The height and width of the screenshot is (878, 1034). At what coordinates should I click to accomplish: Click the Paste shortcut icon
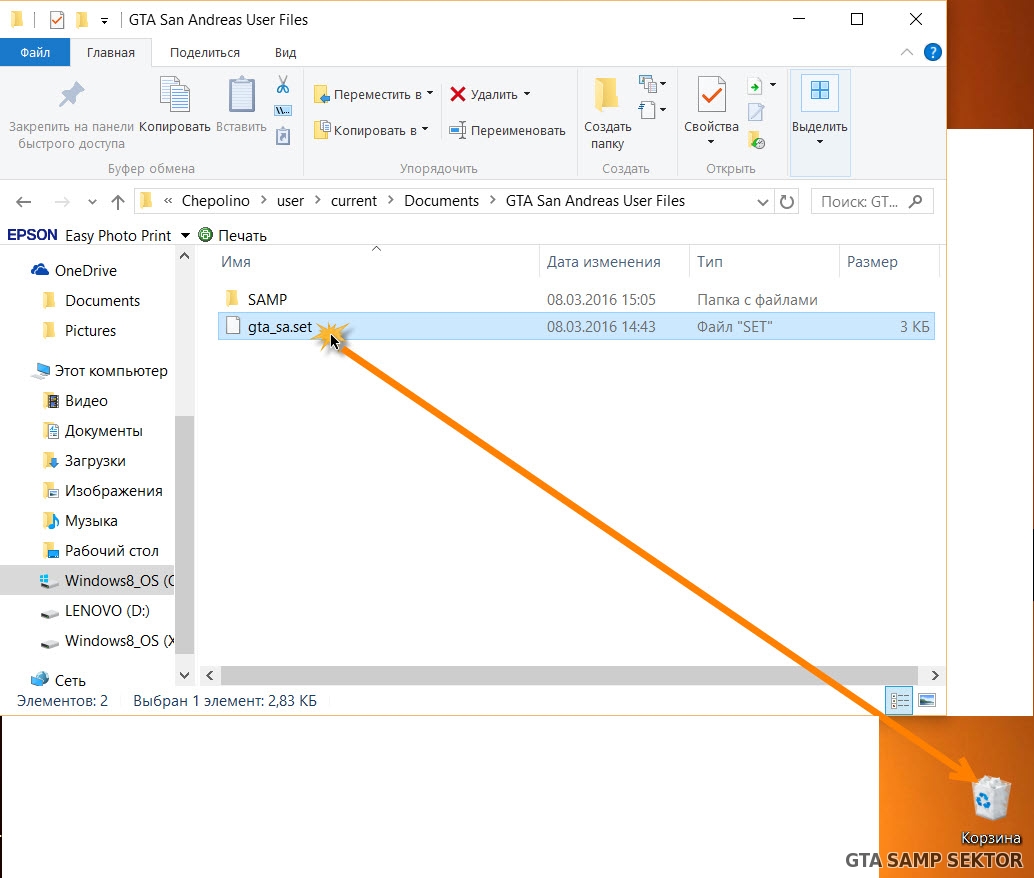click(x=283, y=135)
